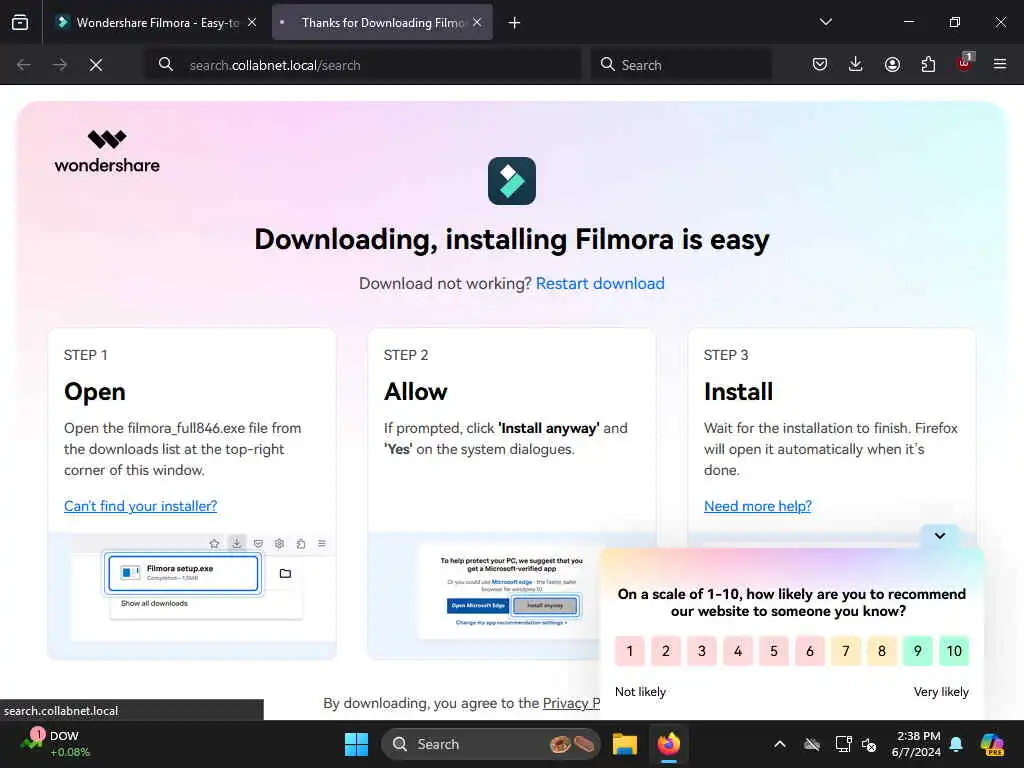Click Firefox icon in taskbar

point(669,744)
